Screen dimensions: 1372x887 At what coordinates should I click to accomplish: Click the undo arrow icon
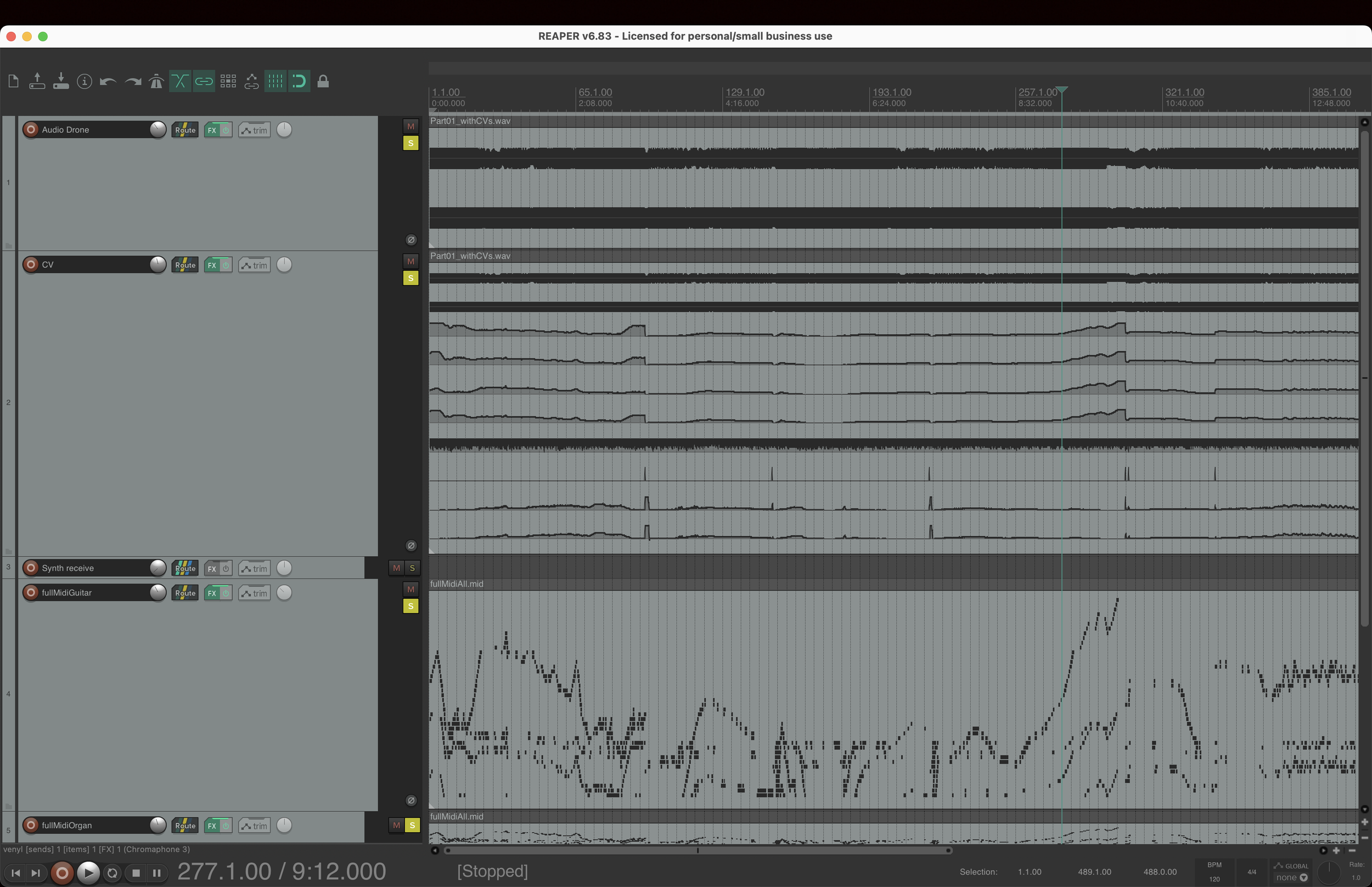108,81
